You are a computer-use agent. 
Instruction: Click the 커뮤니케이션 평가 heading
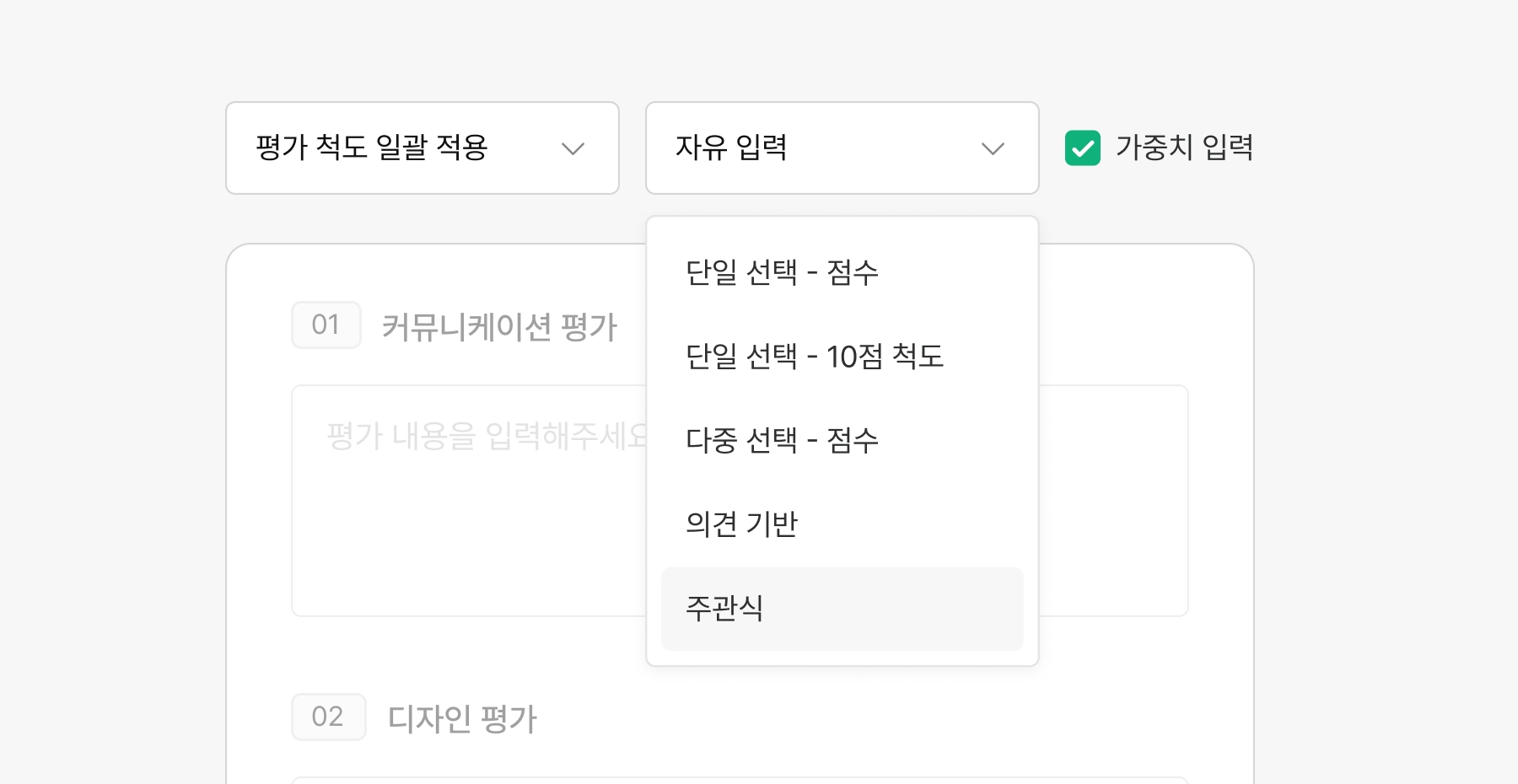point(499,327)
